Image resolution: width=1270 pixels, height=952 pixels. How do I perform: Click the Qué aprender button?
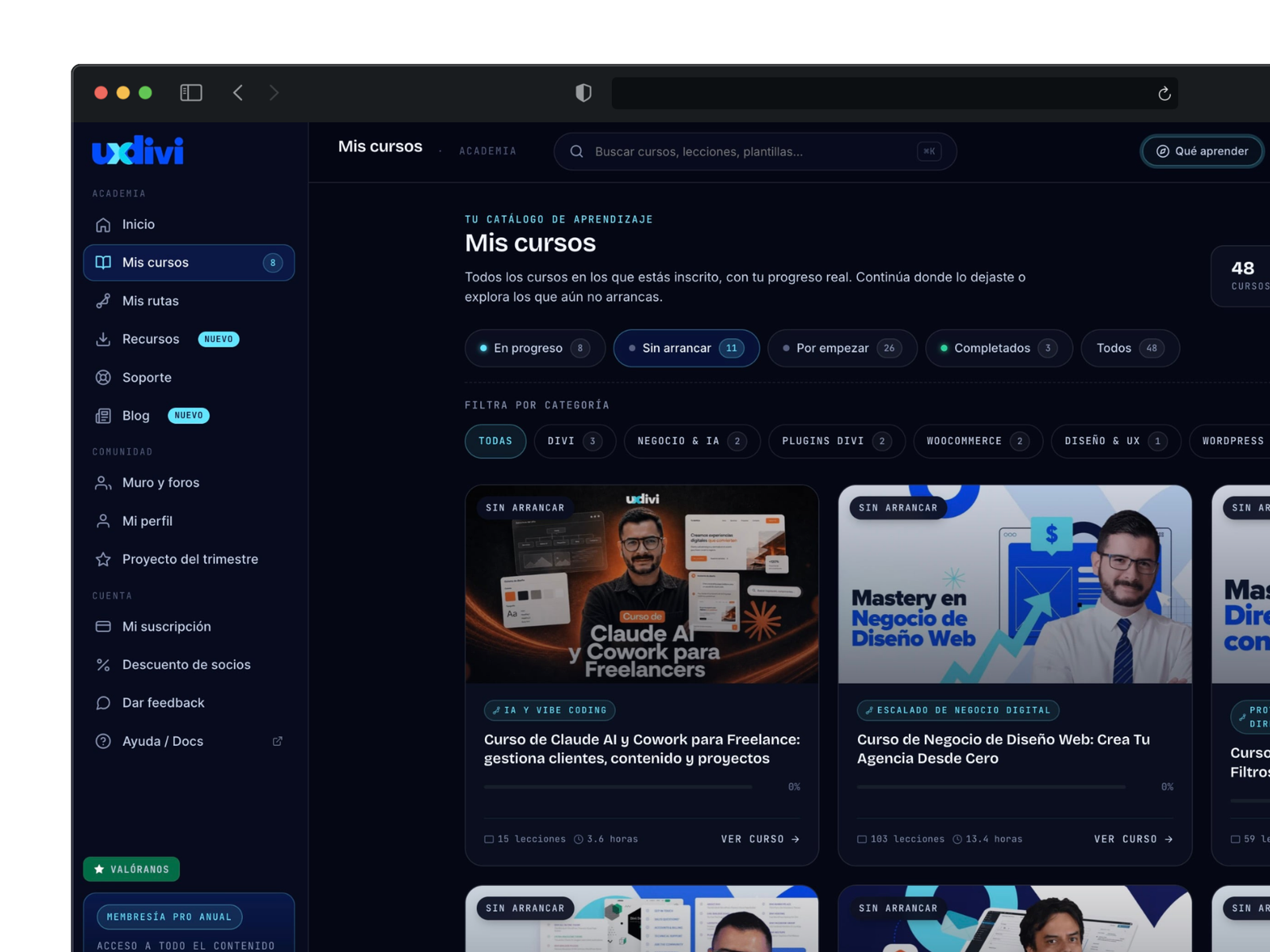pos(1203,152)
